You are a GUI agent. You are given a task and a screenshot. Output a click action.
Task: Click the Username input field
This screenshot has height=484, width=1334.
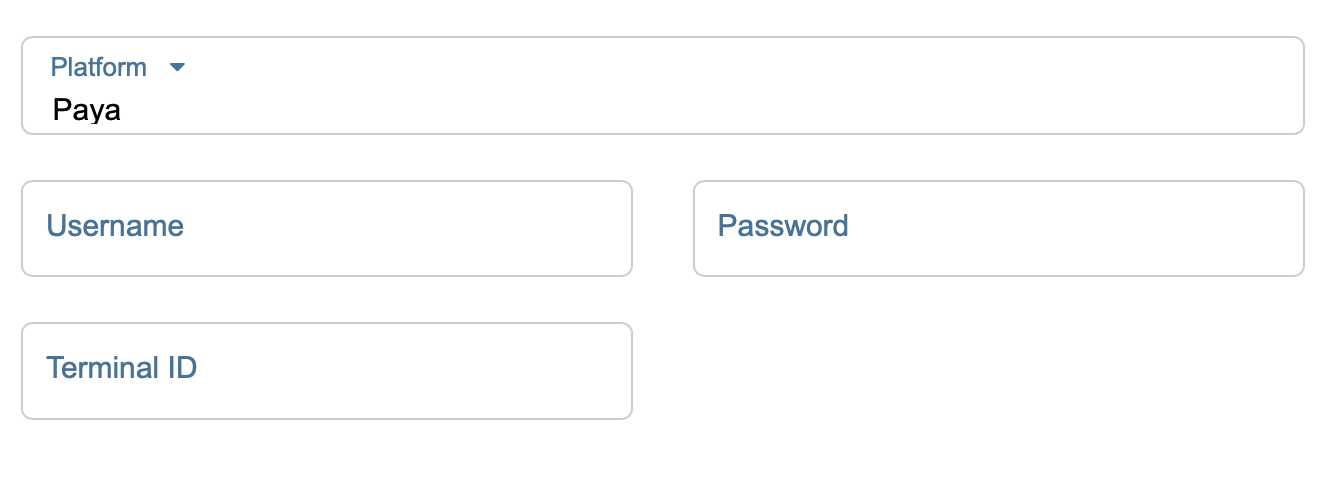(327, 228)
